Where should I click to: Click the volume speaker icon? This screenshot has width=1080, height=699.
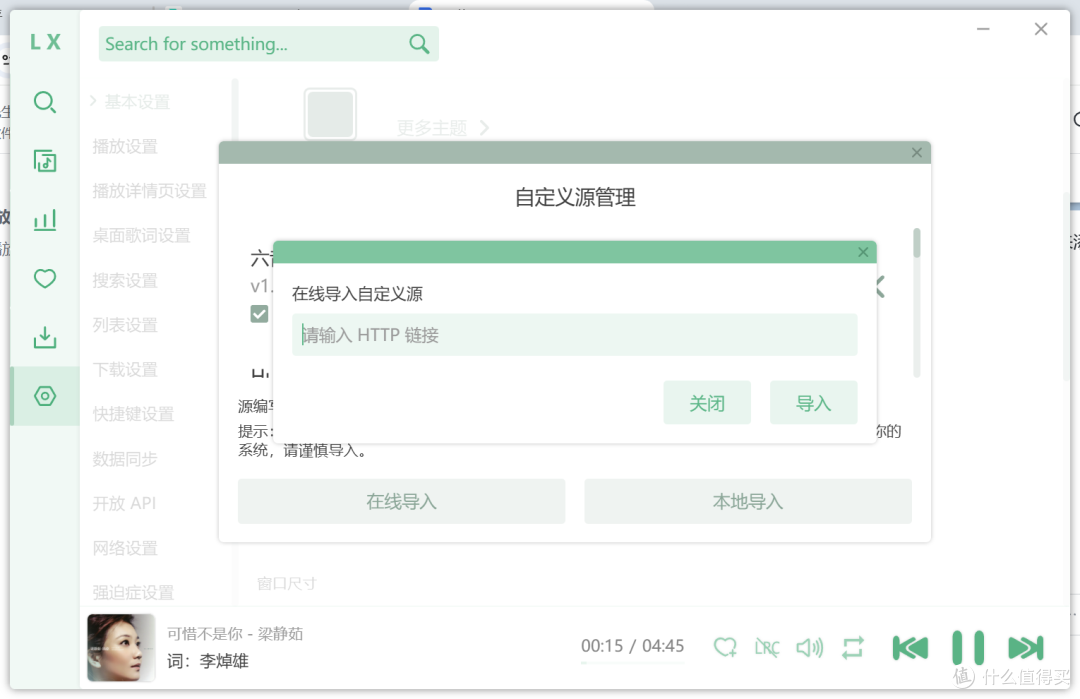tap(809, 647)
